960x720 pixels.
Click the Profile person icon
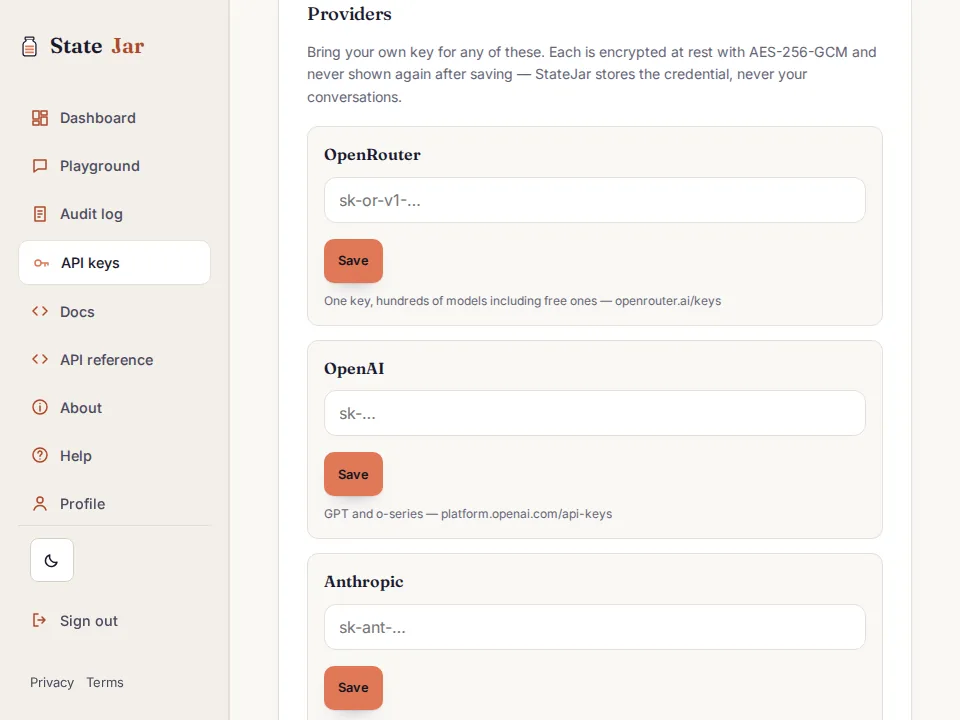[x=40, y=504]
